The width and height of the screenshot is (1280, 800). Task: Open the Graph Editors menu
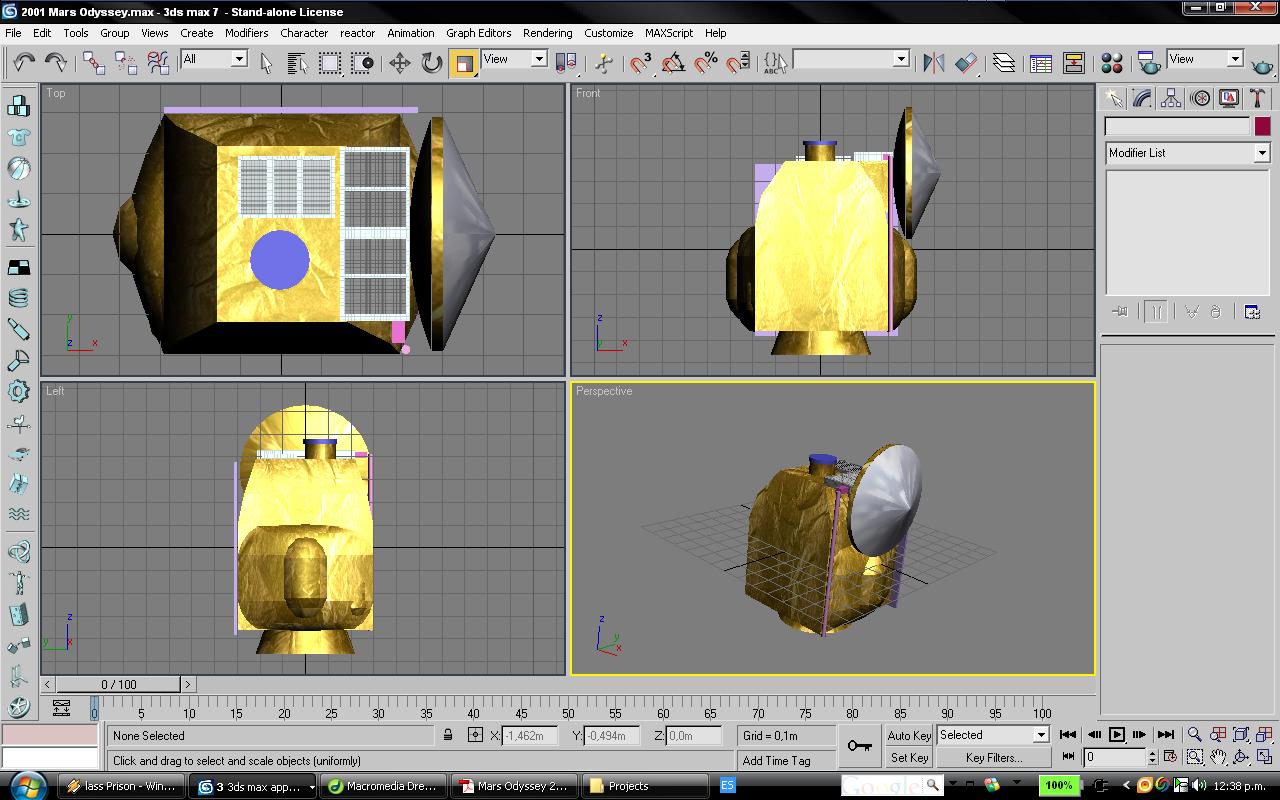tap(478, 33)
